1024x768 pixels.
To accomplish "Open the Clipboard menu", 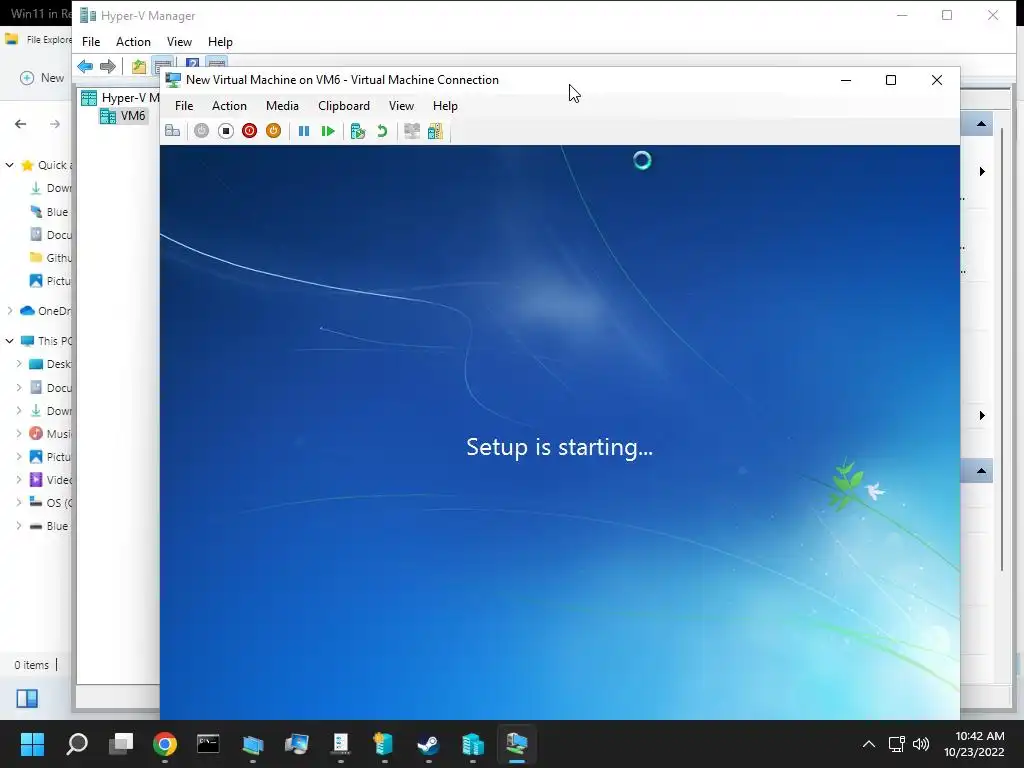I will click(344, 106).
